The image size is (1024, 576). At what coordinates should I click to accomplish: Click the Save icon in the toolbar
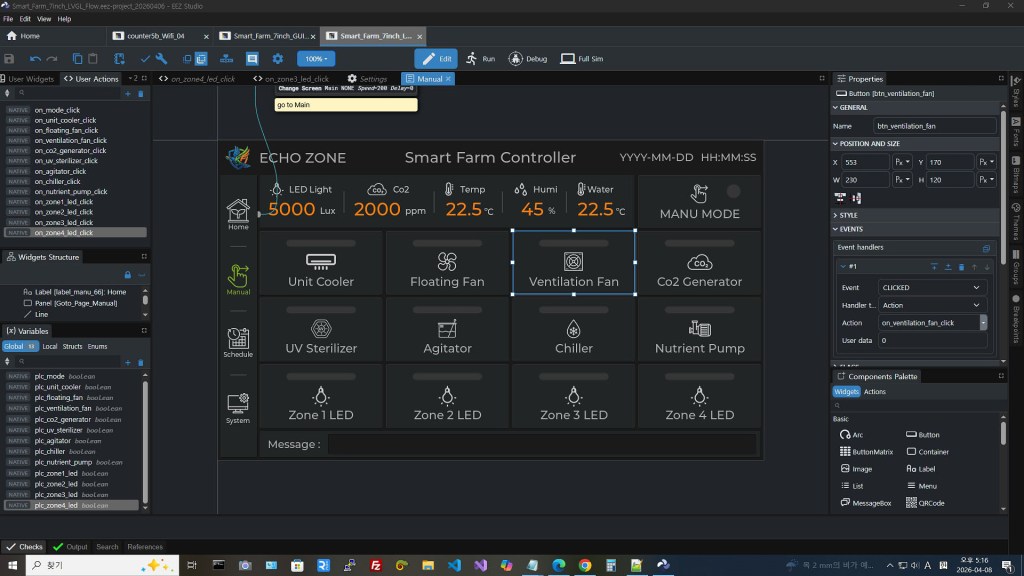10,59
